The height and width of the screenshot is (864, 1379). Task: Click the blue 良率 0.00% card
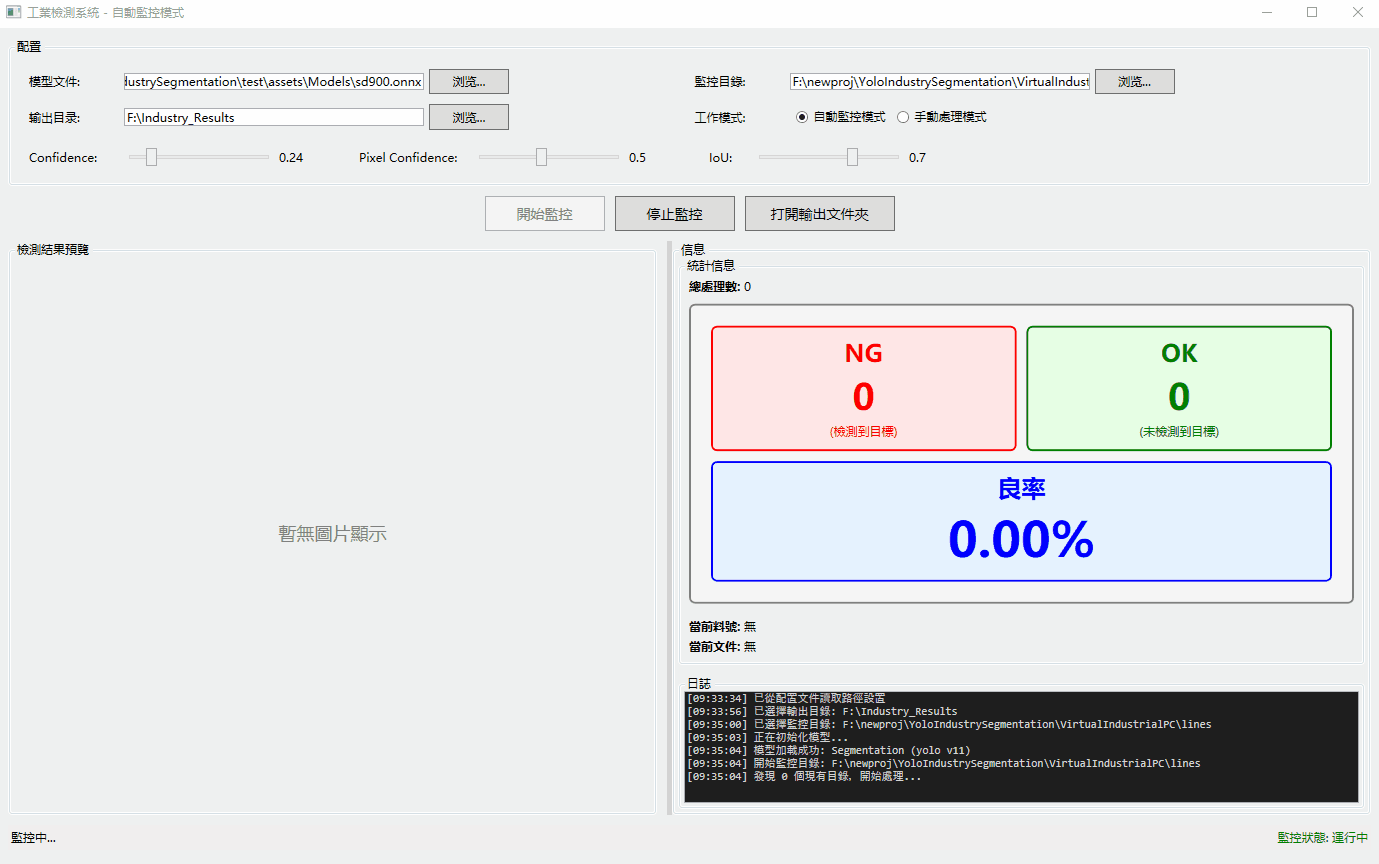[x=1021, y=521]
